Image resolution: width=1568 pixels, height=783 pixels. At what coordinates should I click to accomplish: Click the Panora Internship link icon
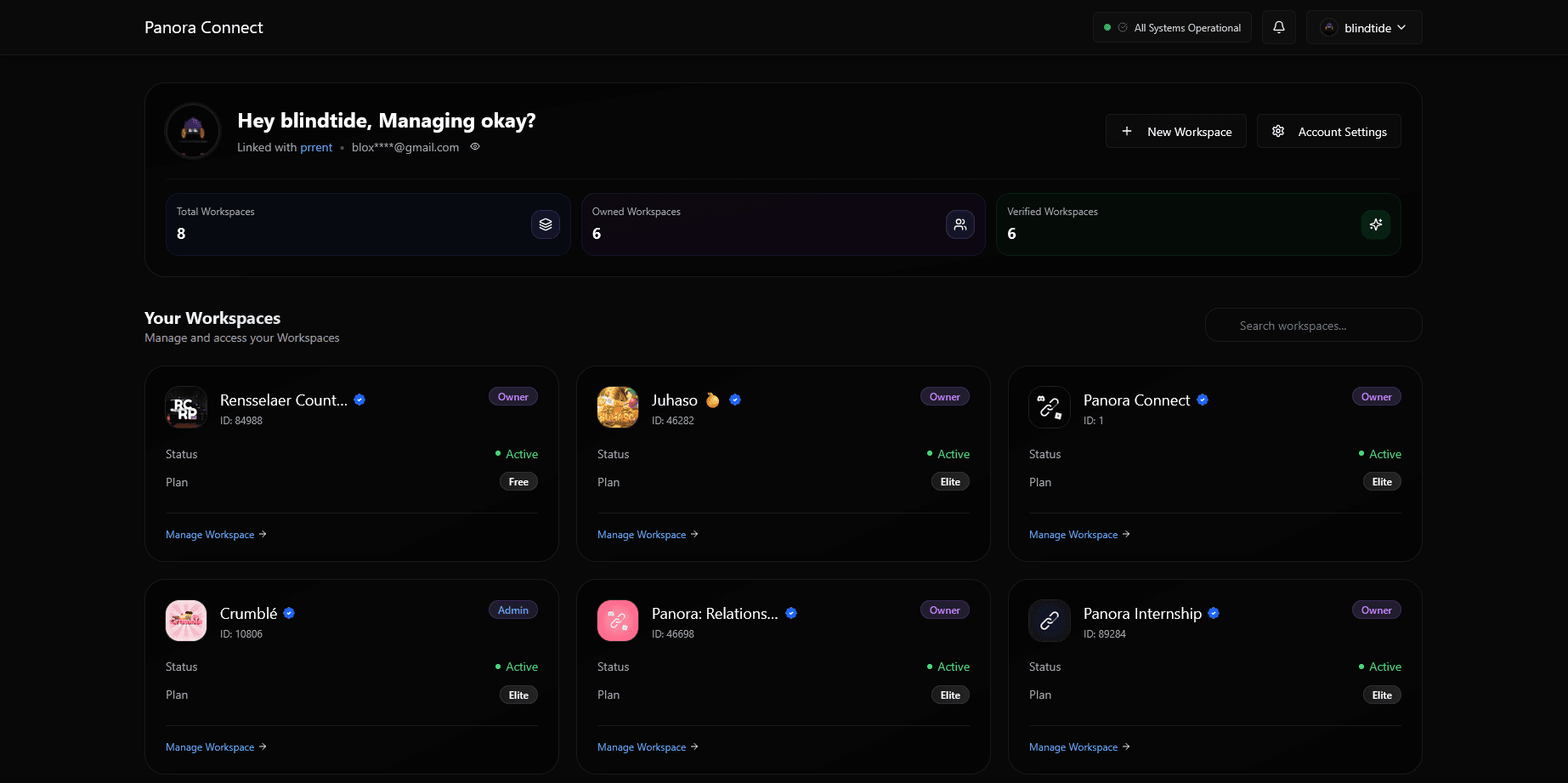(1050, 621)
